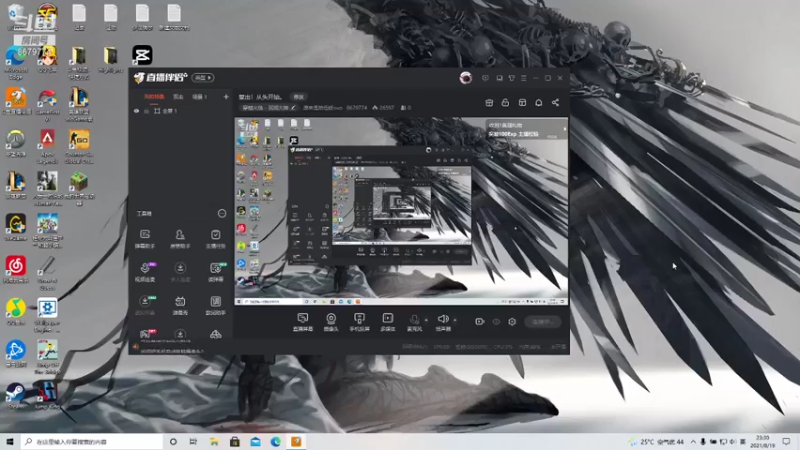
Task: Toggle visibility eye of the 全屏 1 source
Action: coord(136,111)
